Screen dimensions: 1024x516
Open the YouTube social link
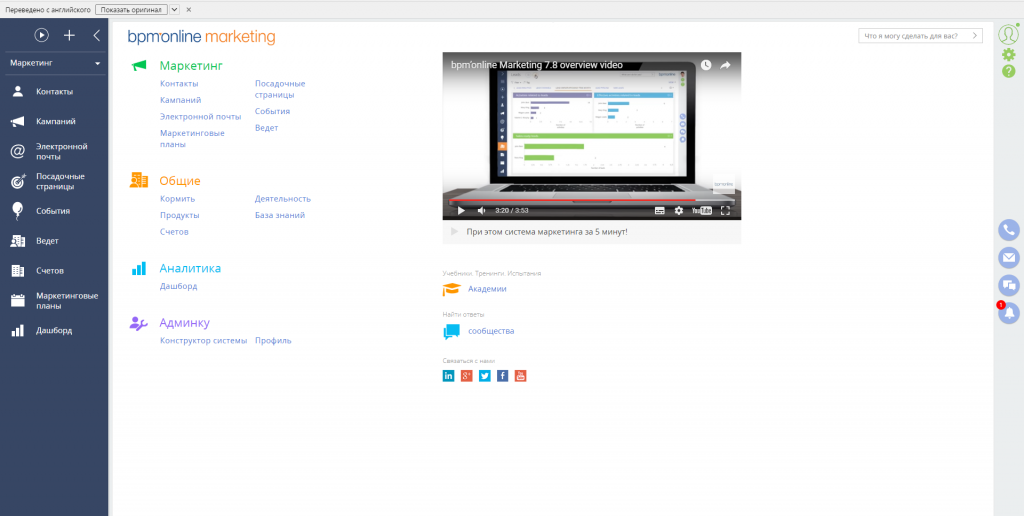(x=520, y=376)
